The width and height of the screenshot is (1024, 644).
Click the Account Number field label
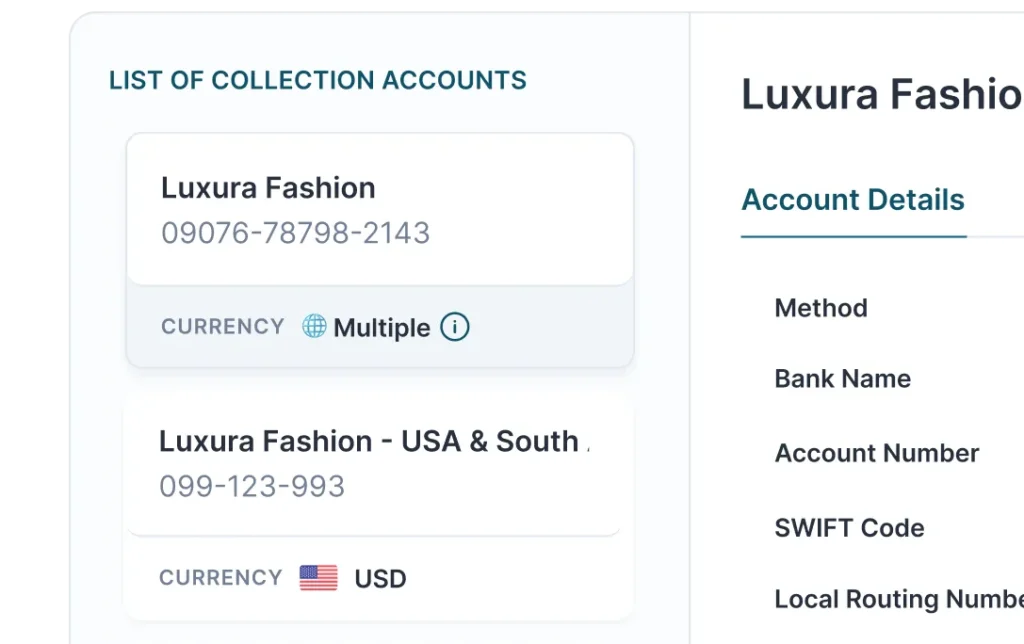877,453
